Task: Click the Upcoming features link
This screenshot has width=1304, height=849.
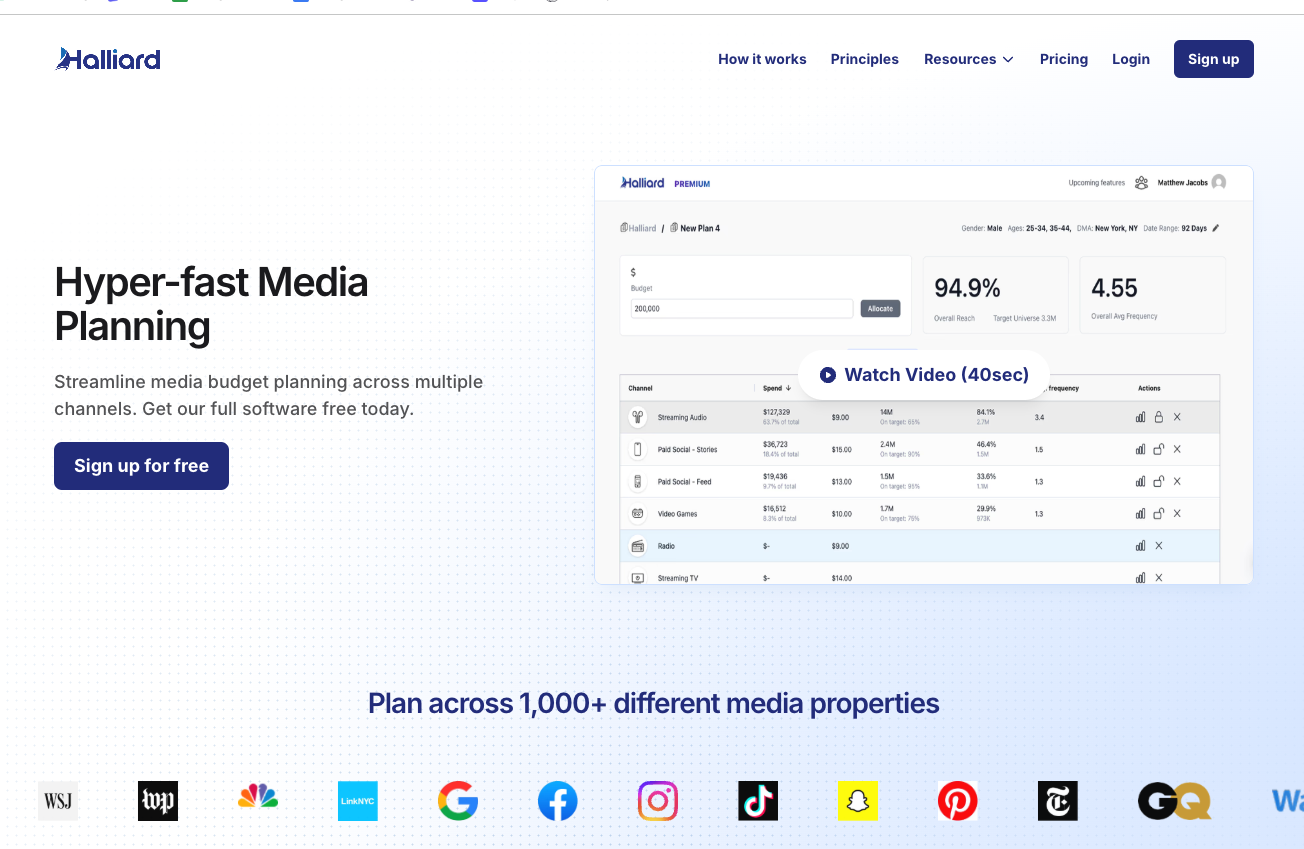Action: point(1097,183)
